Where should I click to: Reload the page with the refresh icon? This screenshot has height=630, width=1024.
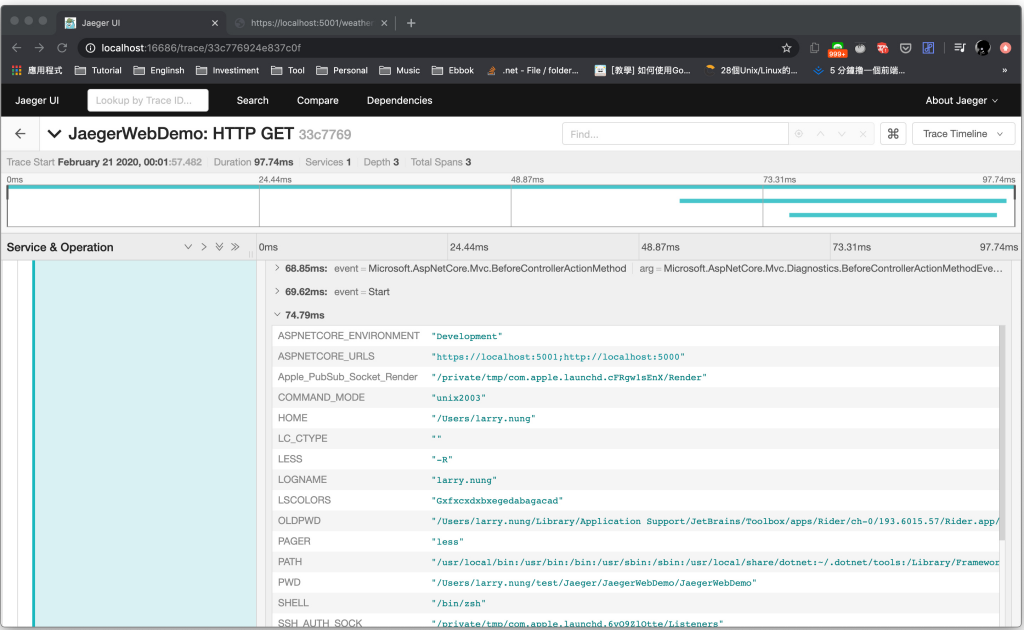click(x=62, y=48)
